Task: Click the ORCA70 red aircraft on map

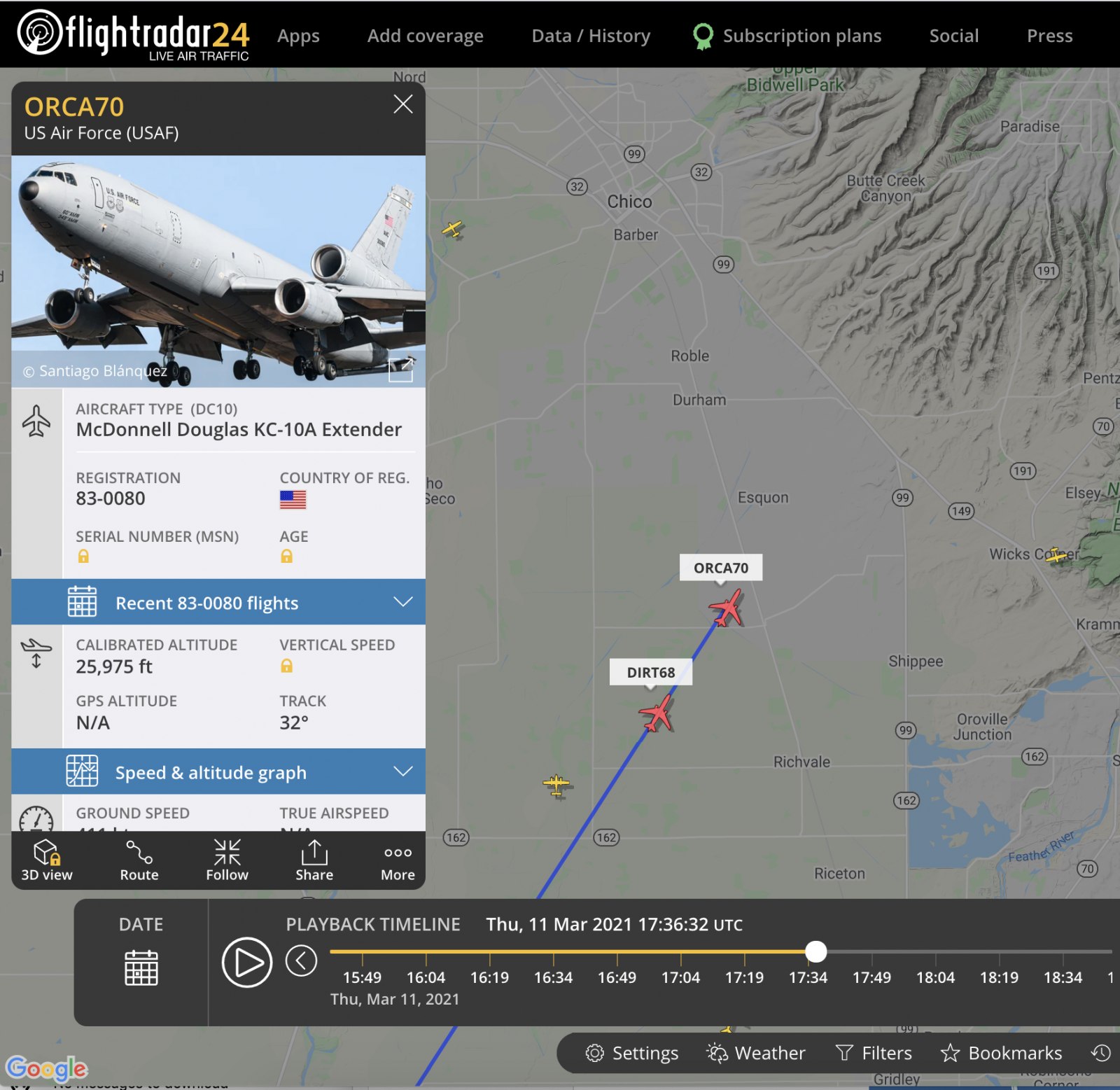Action: point(727,608)
